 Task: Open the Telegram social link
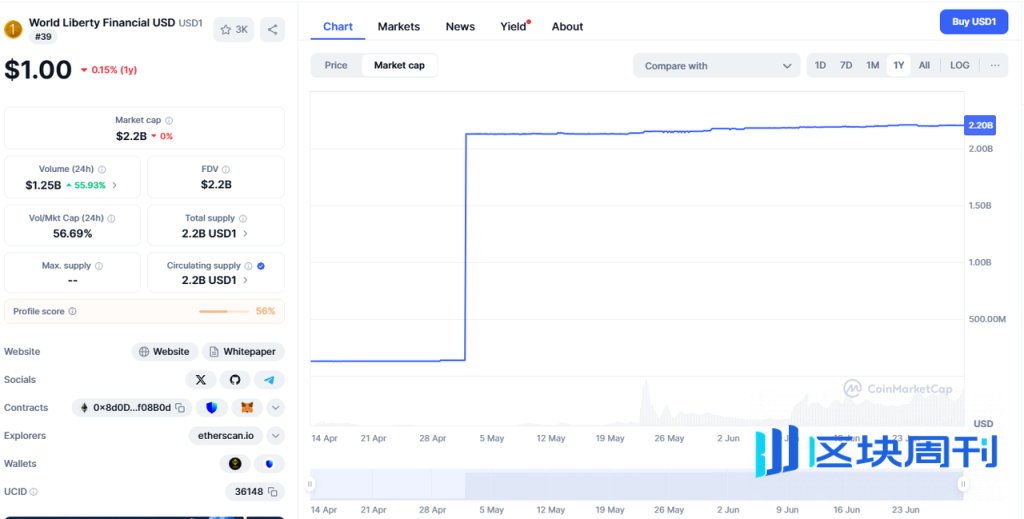pos(269,379)
